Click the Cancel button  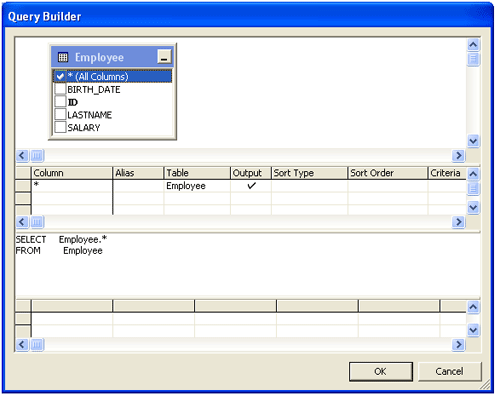click(x=449, y=371)
